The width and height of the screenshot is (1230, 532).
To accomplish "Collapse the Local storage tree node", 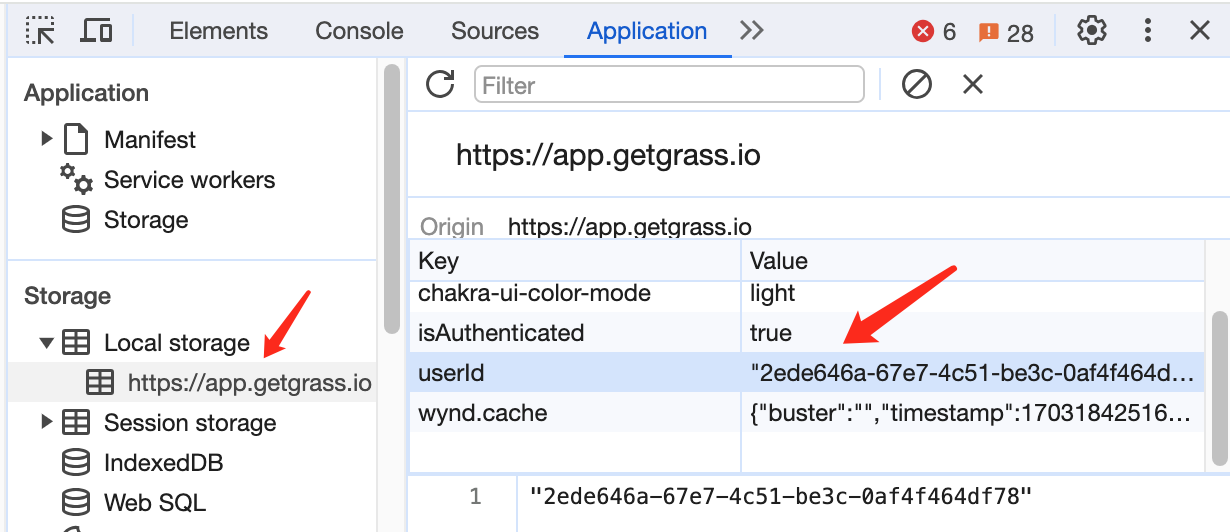I will tap(46, 343).
